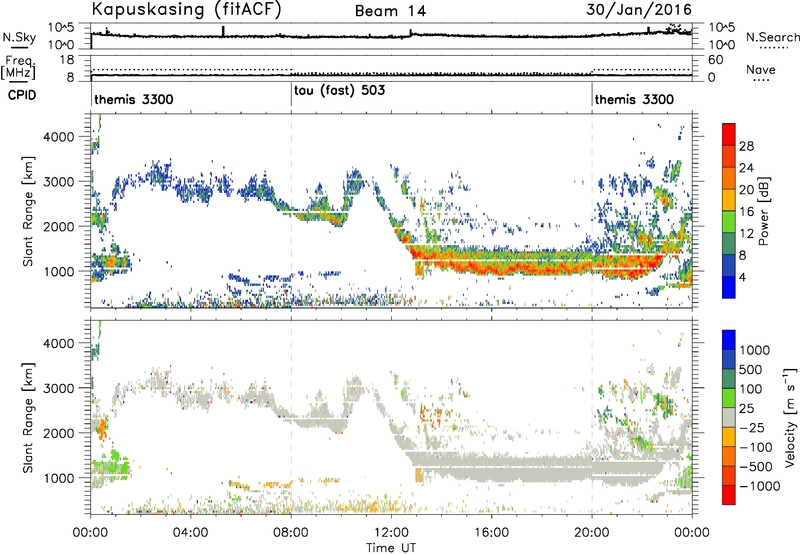
Task: Click the '1000' tick on Velocity scale
Action: click(x=755, y=350)
